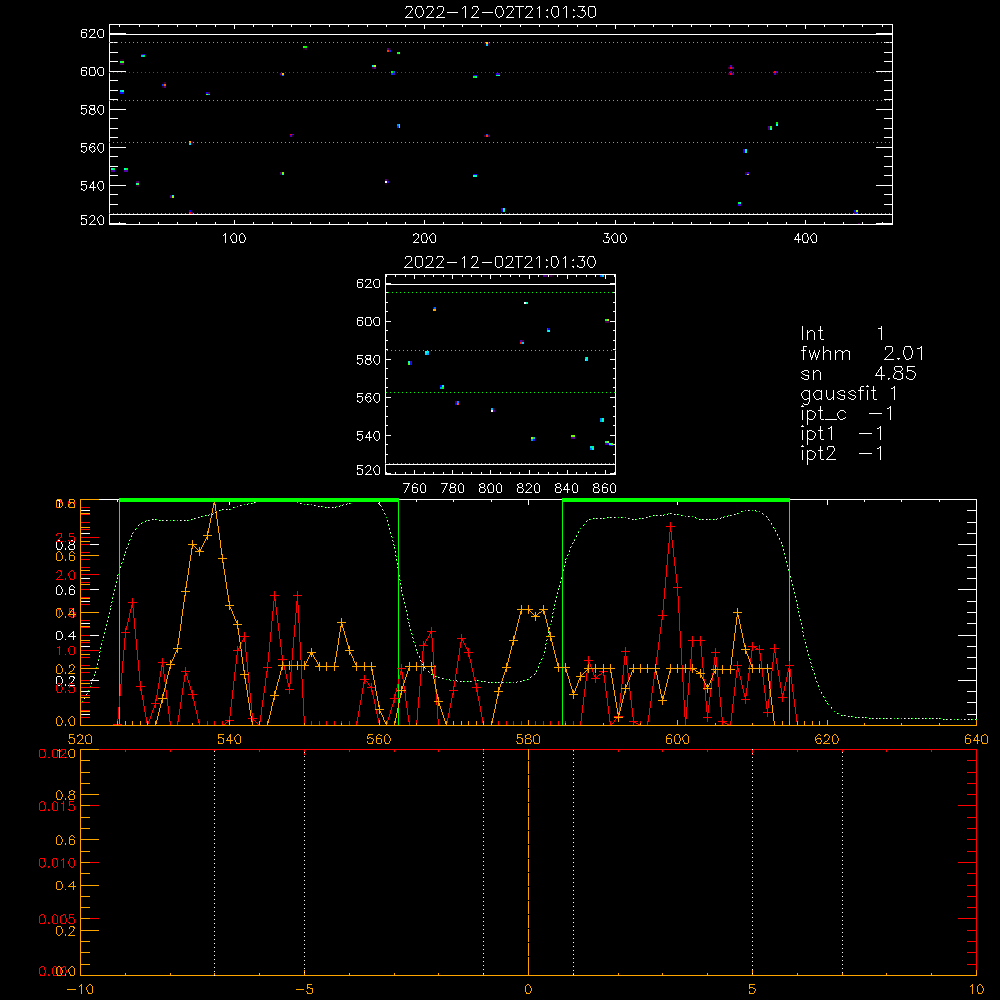Select the 'fwhm 2.01' value line
The width and height of the screenshot is (1000, 1000).
pyautogui.click(x=862, y=353)
